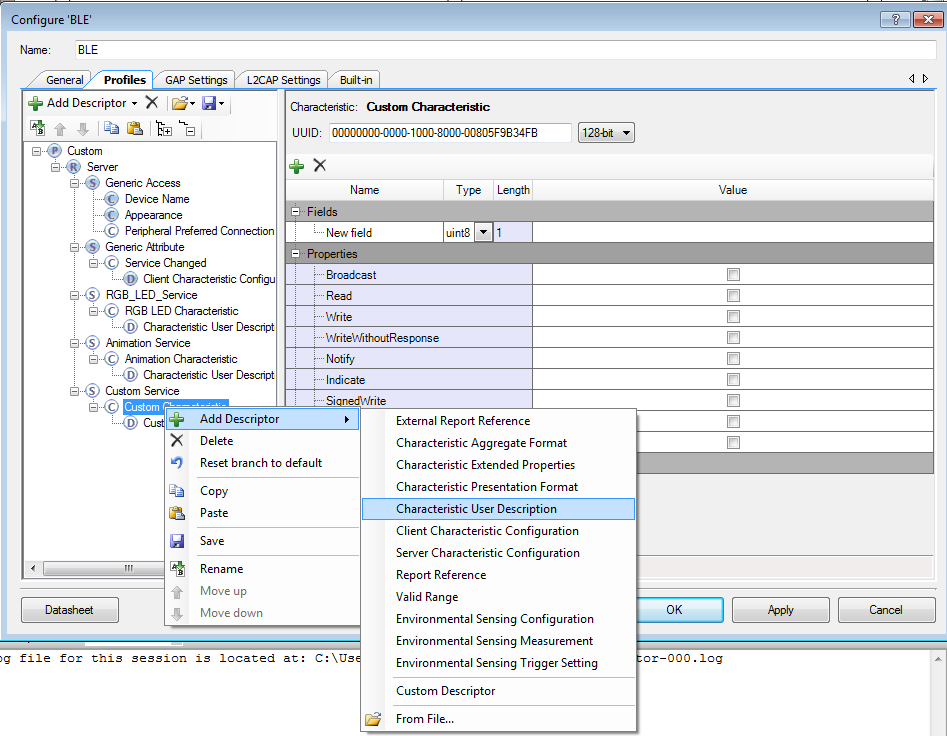This screenshot has width=947, height=736.
Task: Collapse the Properties section
Action: (295, 254)
